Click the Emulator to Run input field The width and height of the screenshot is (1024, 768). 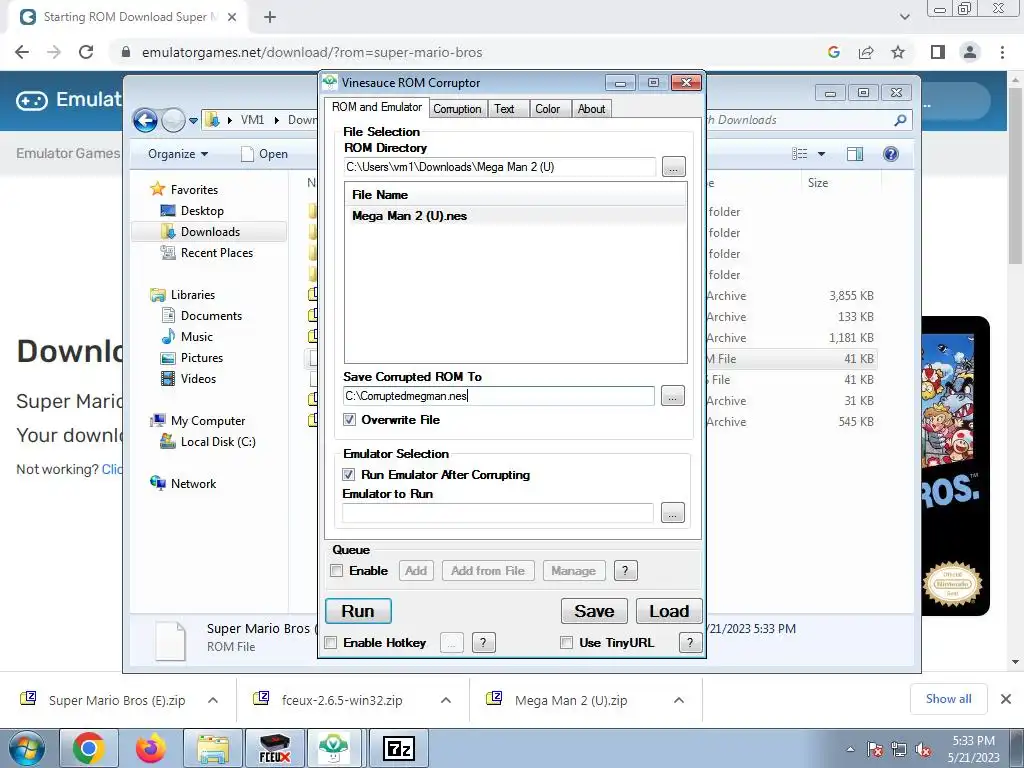[498, 513]
